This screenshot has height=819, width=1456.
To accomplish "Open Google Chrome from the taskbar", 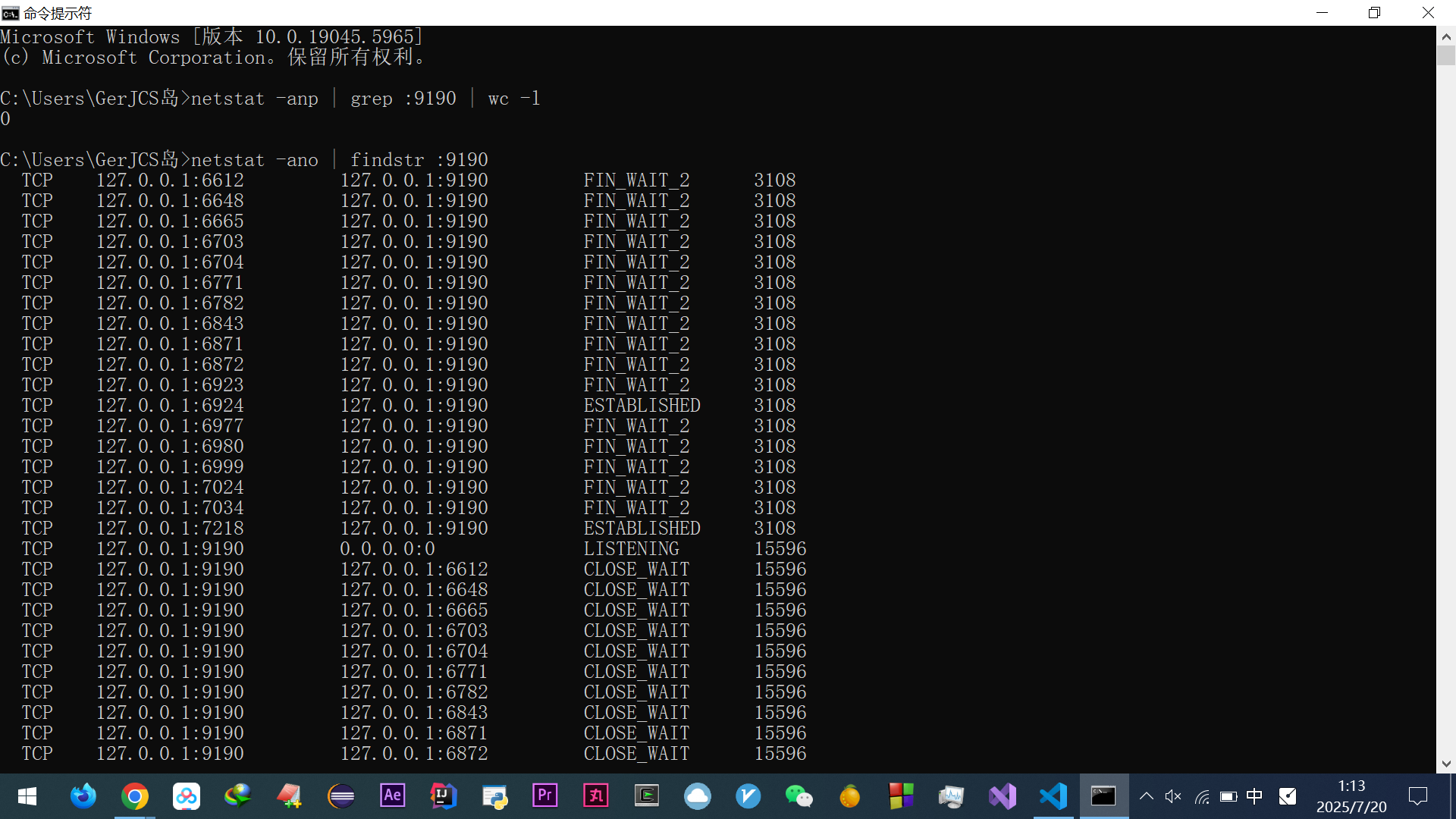I will pyautogui.click(x=135, y=796).
